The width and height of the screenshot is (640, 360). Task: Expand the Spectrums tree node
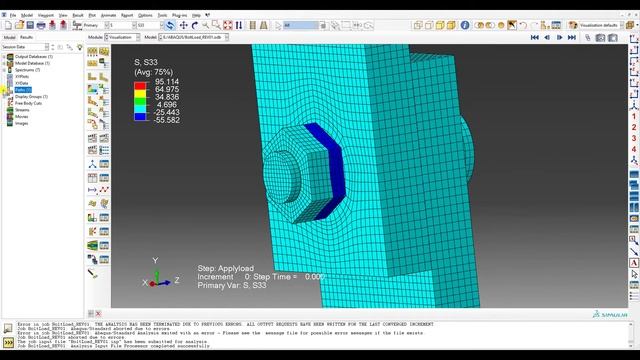(x=4, y=70)
